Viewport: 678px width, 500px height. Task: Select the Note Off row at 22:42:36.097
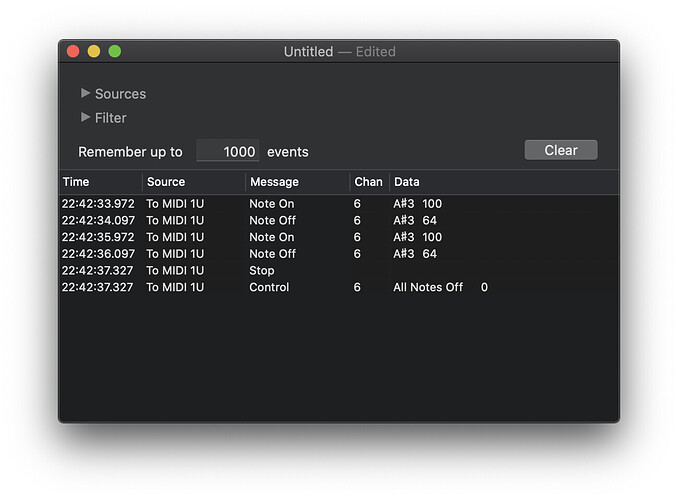pyautogui.click(x=339, y=253)
